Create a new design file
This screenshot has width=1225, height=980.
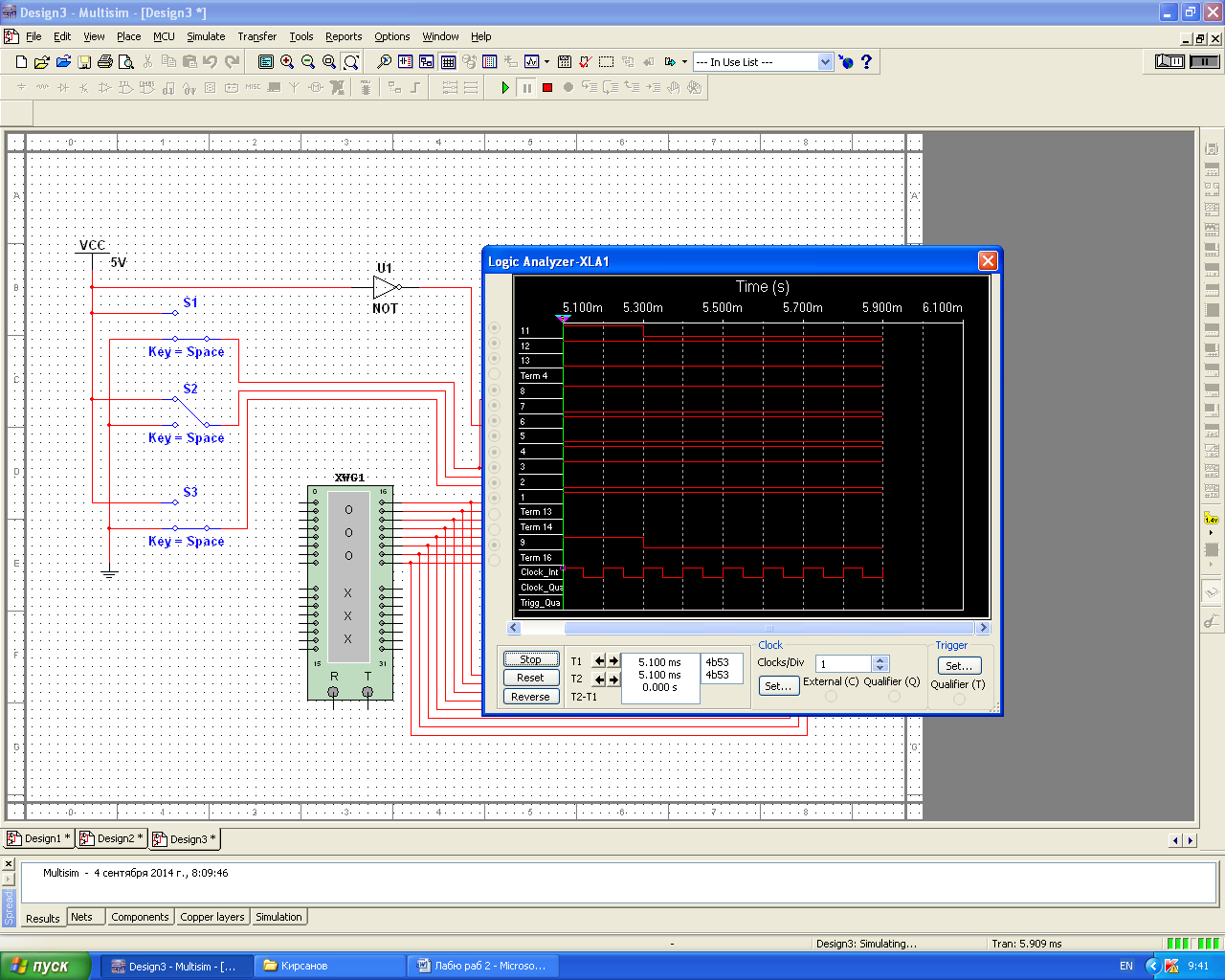[21, 62]
